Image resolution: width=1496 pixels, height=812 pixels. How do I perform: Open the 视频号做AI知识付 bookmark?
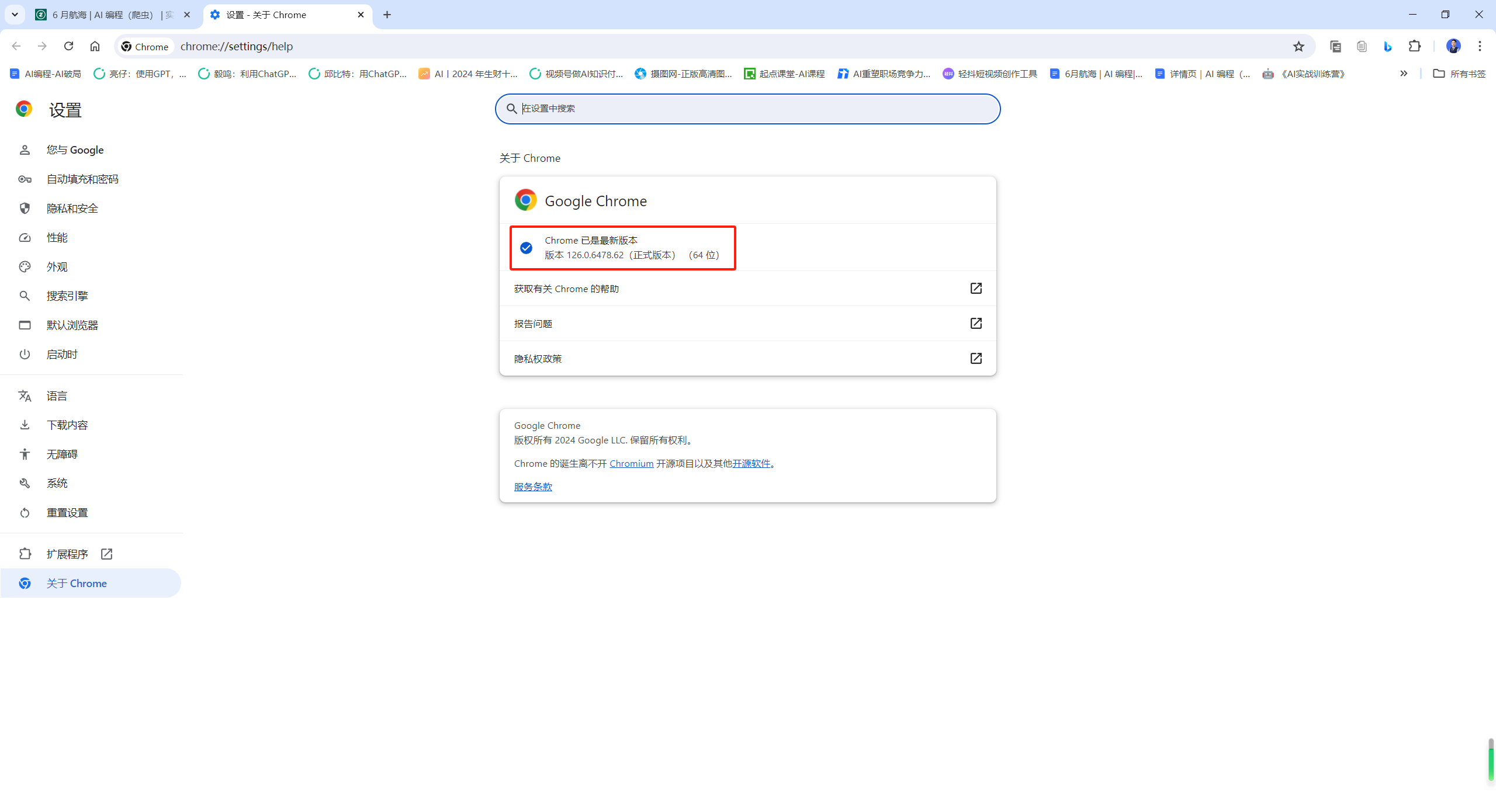point(577,74)
